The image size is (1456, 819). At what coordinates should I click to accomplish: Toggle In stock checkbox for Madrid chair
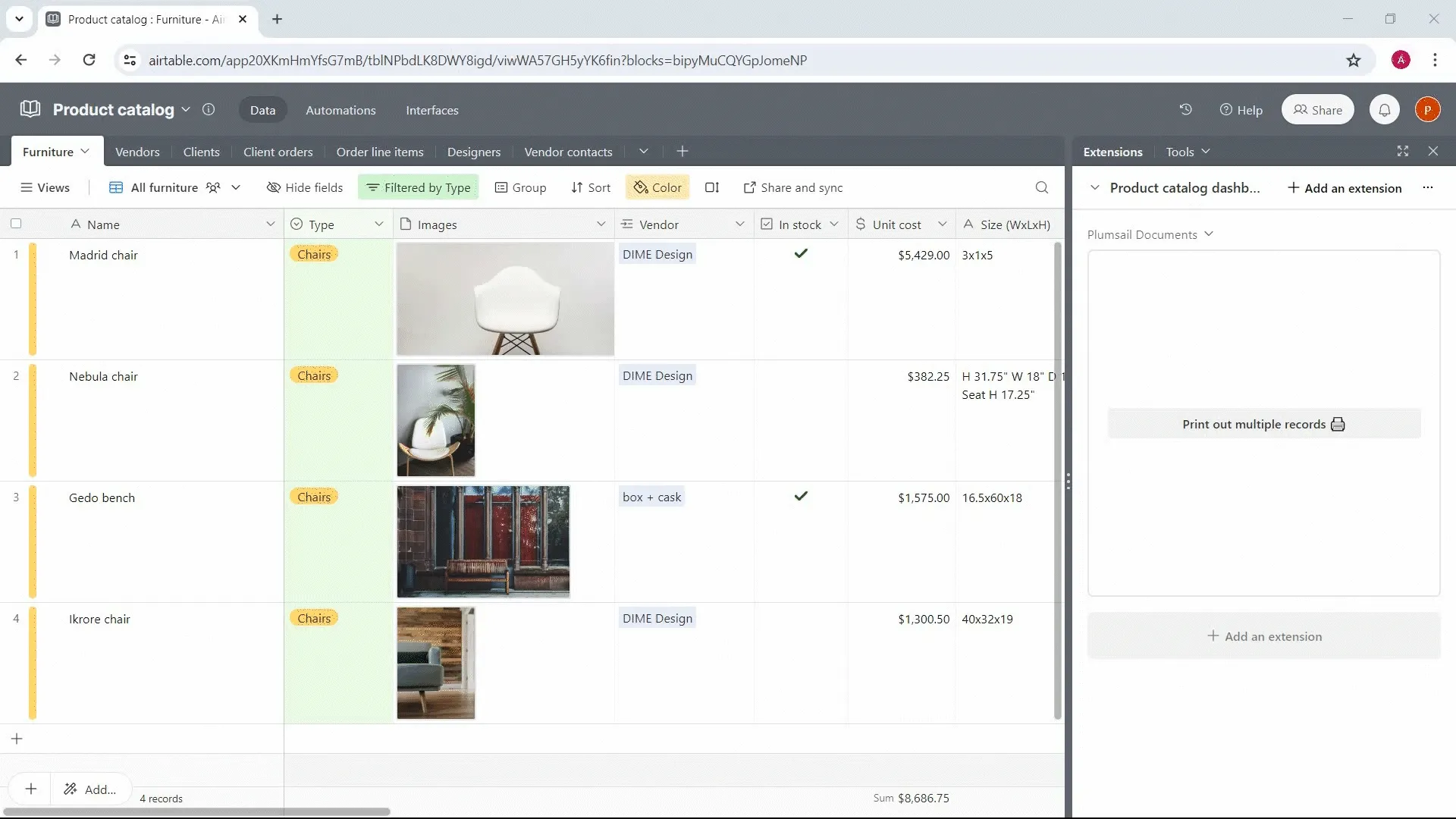click(x=800, y=253)
